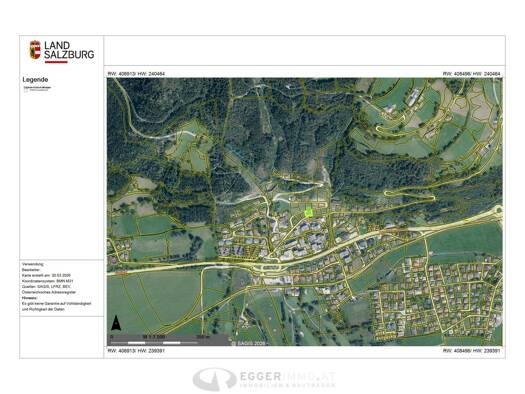Click the Legende heading
Screen dimensions: 525x394
(35, 80)
